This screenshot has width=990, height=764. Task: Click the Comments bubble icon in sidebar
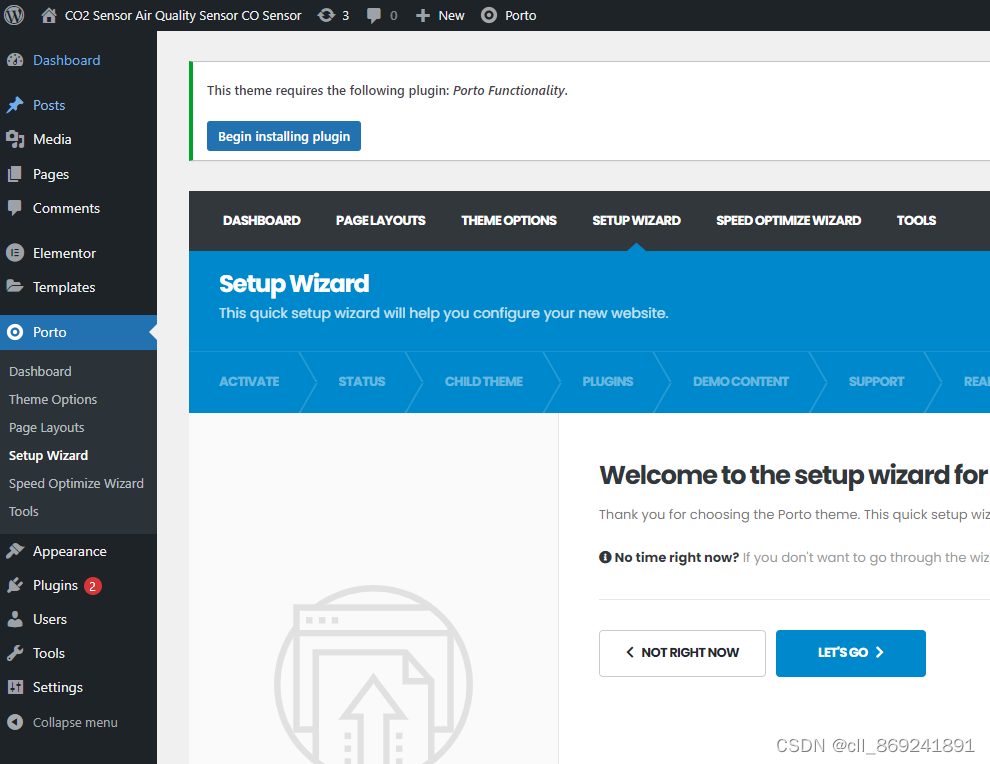click(x=15, y=208)
